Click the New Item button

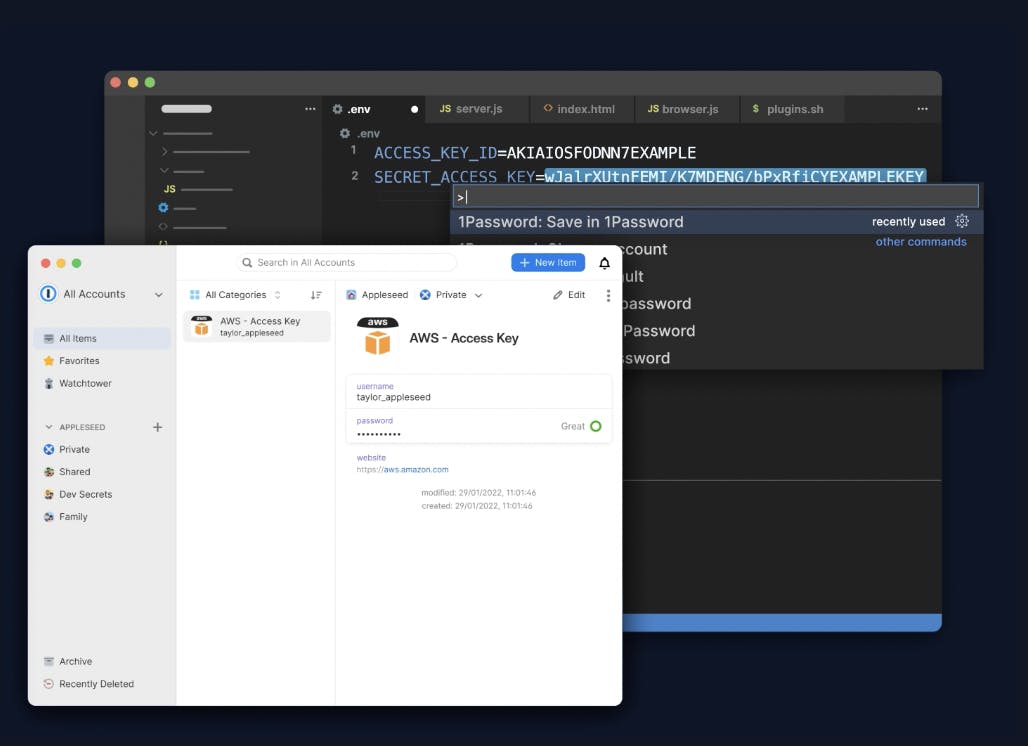pos(548,262)
